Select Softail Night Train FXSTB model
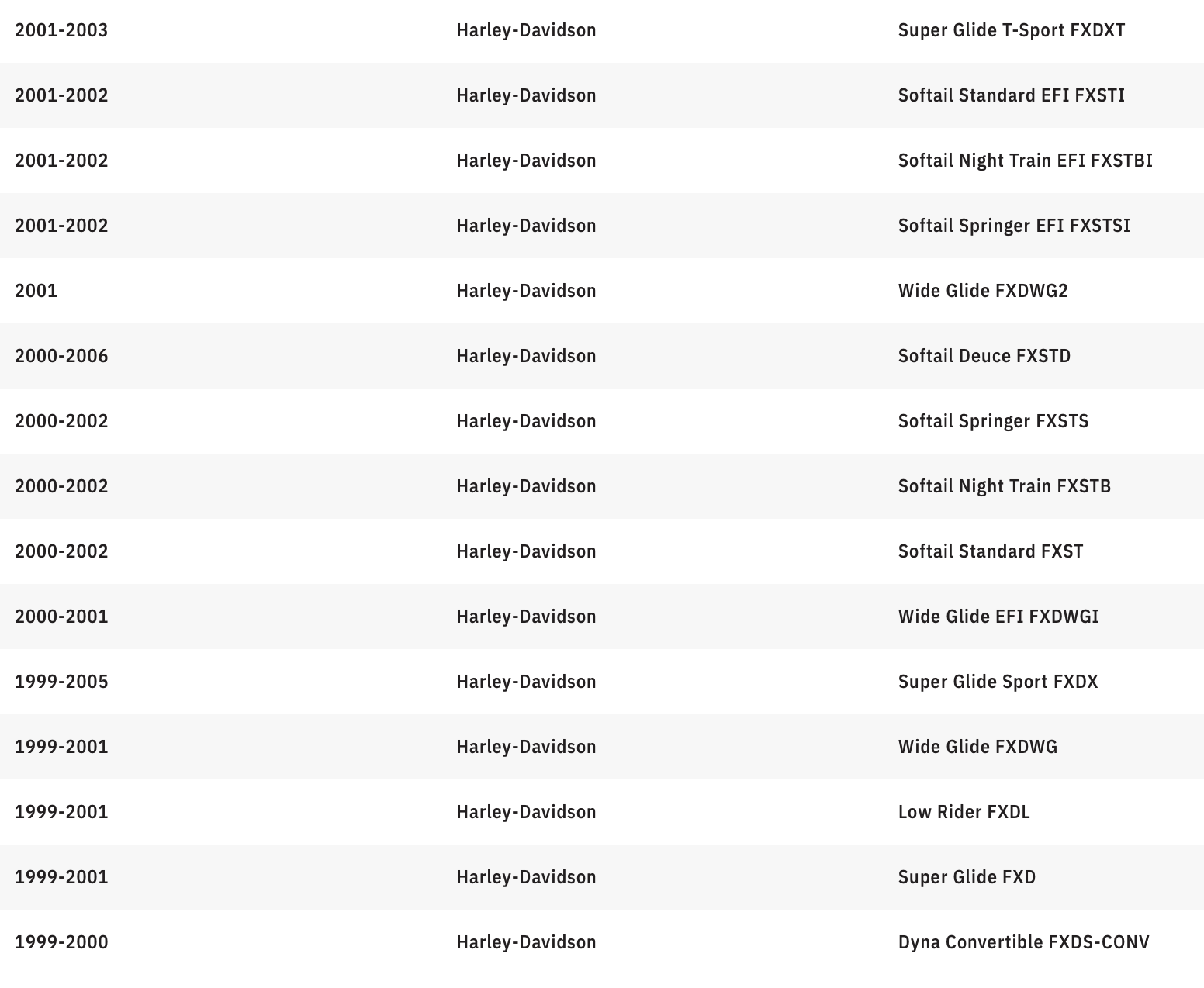 click(1004, 486)
